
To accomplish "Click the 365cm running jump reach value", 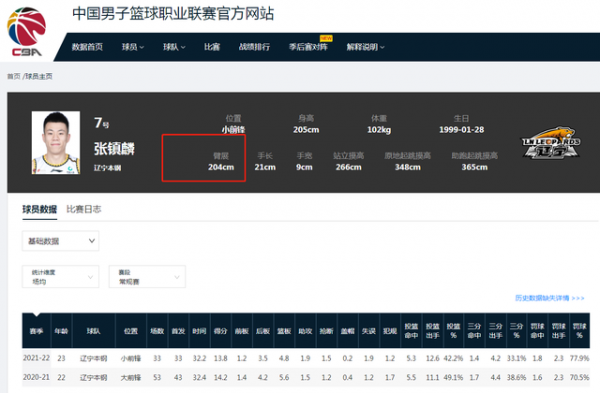I will 474,167.
